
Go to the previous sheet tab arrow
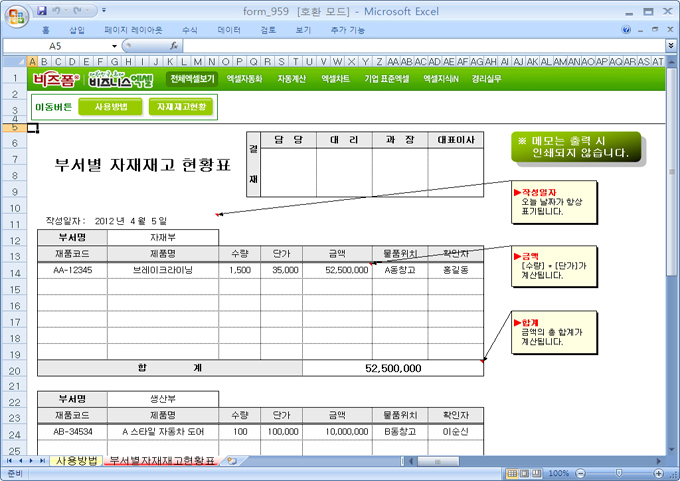click(20, 461)
